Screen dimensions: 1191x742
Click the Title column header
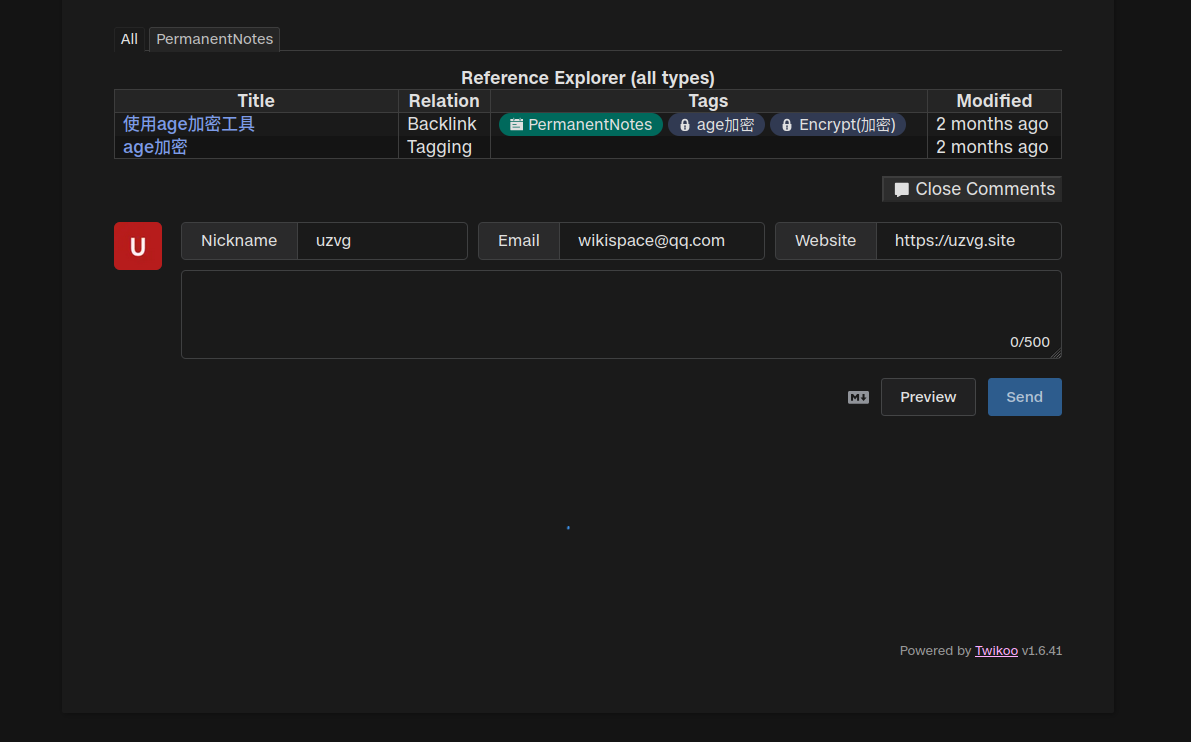[256, 101]
